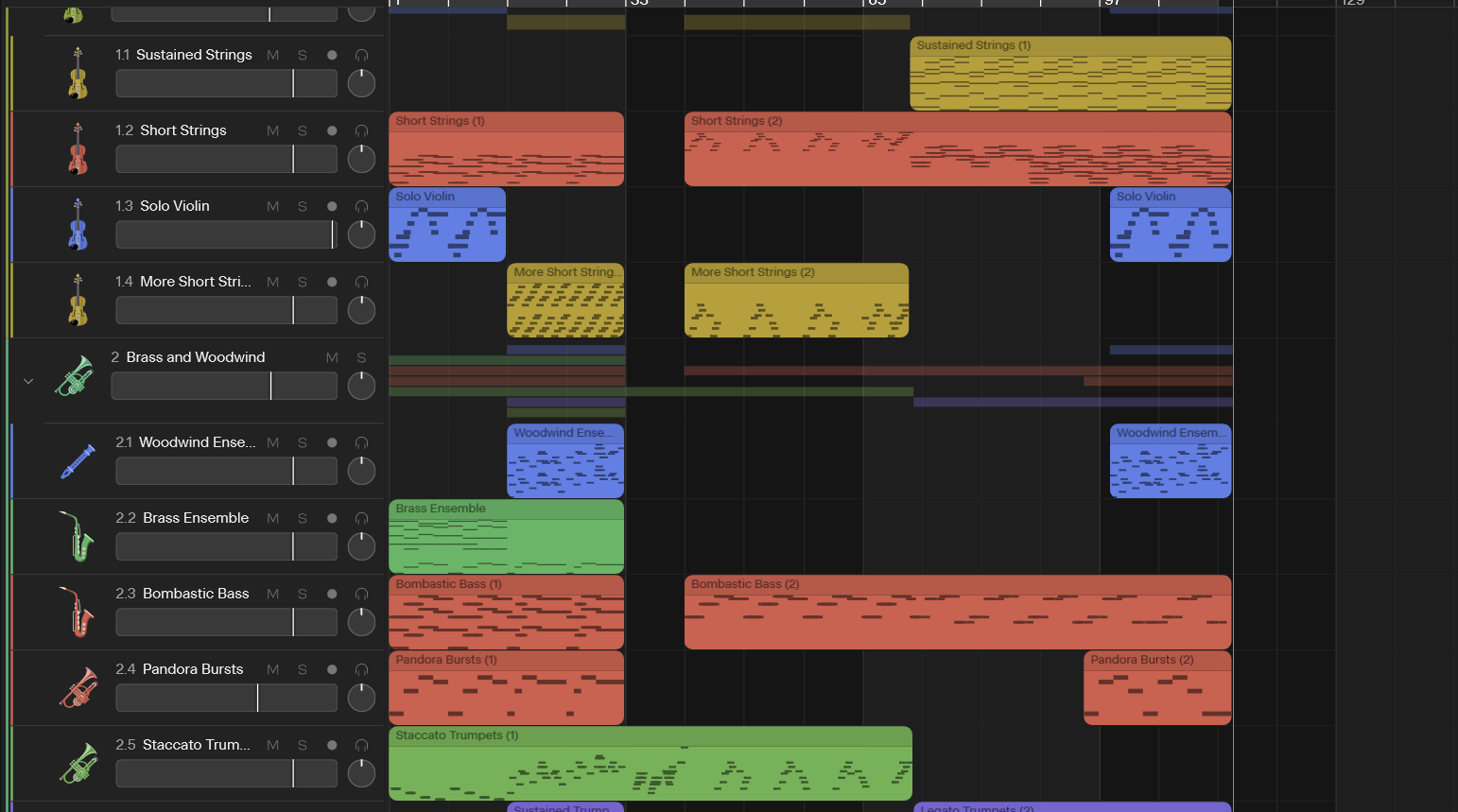Collapse the Brass and Woodwind track stack

pos(28,381)
